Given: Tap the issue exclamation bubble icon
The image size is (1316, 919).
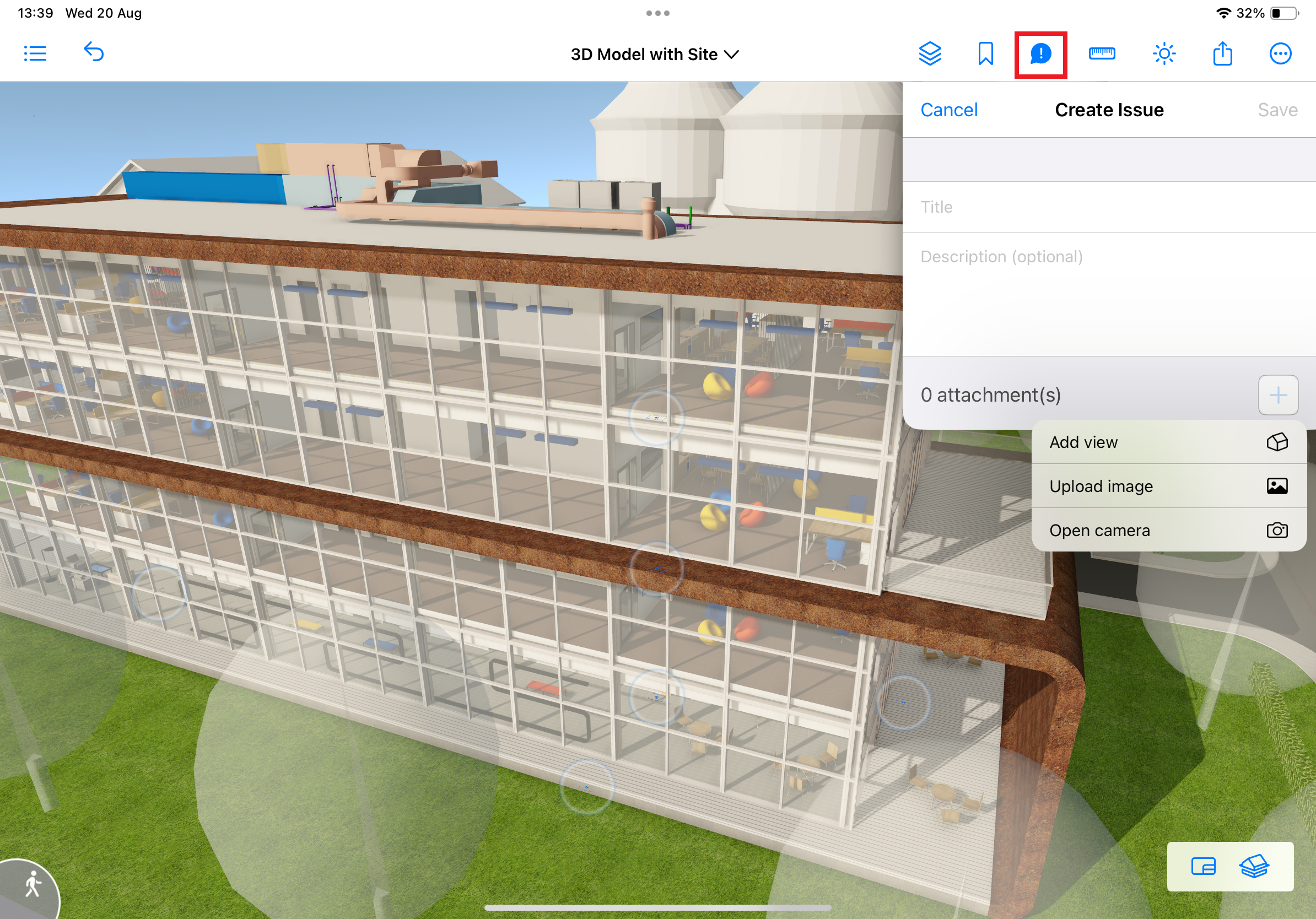Looking at the screenshot, I should click(x=1040, y=54).
